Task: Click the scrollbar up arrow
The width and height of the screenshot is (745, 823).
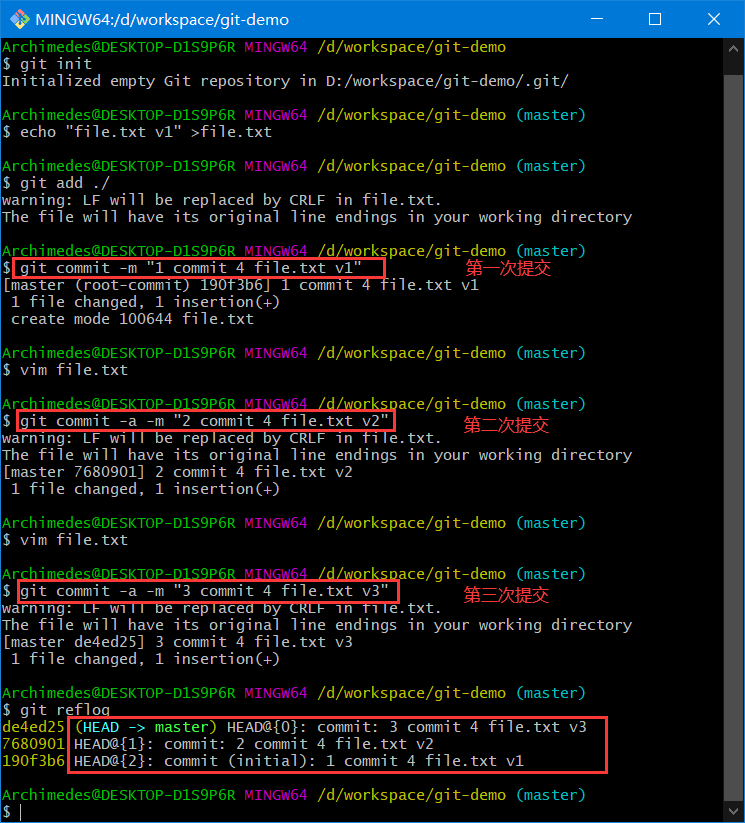Action: 733,49
